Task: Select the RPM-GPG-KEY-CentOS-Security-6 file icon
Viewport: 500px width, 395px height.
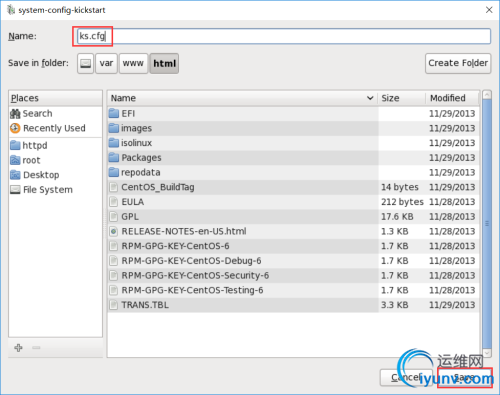Action: click(114, 276)
